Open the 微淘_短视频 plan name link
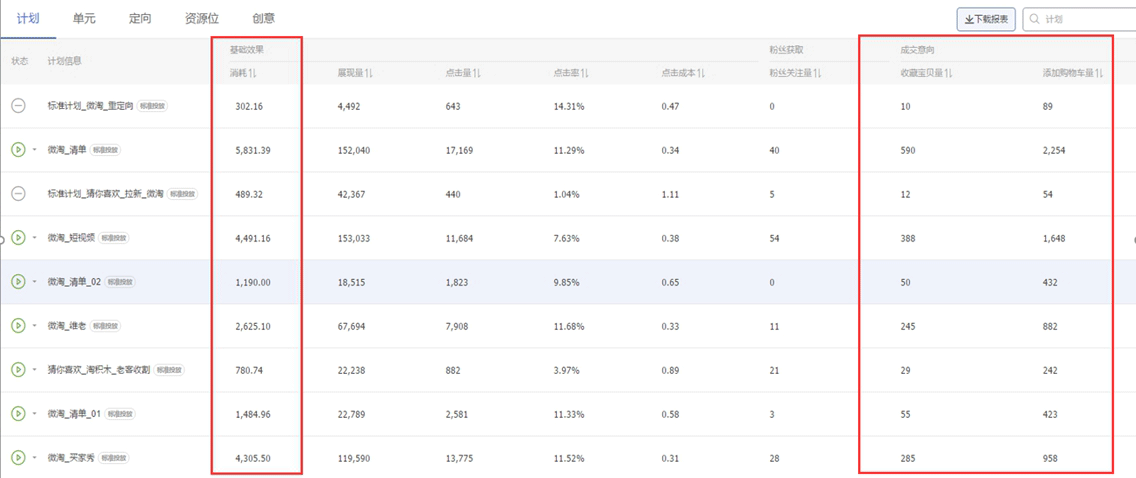1136x478 pixels. [x=71, y=238]
